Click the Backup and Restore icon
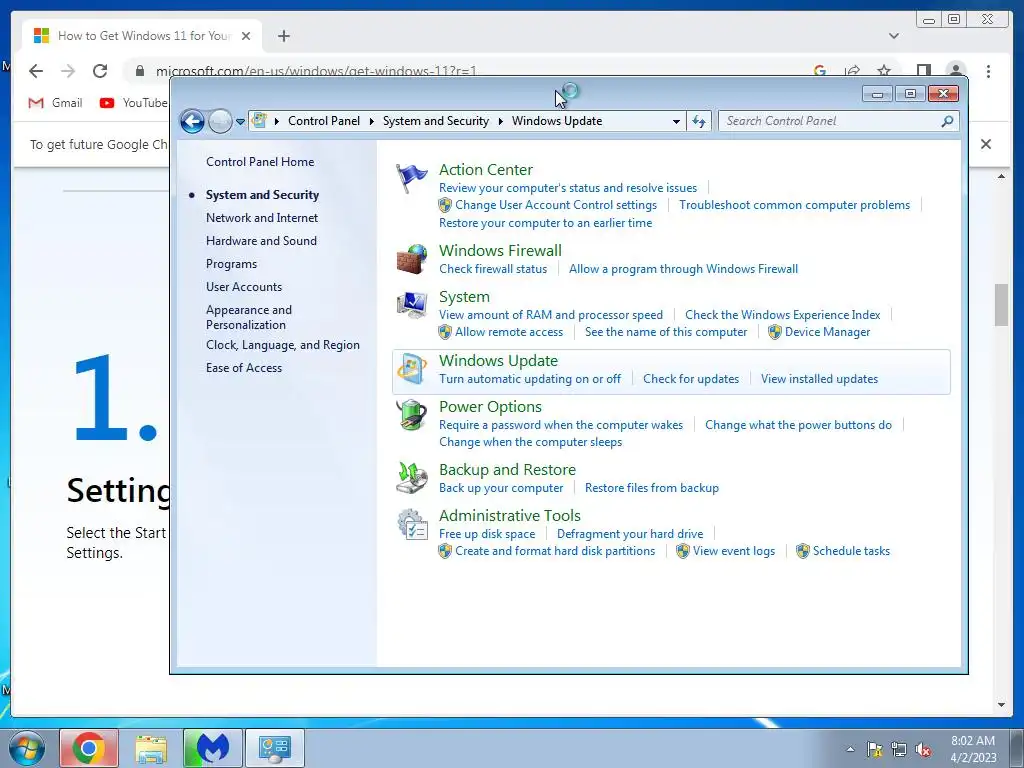This screenshot has height=768, width=1024. coord(411,478)
